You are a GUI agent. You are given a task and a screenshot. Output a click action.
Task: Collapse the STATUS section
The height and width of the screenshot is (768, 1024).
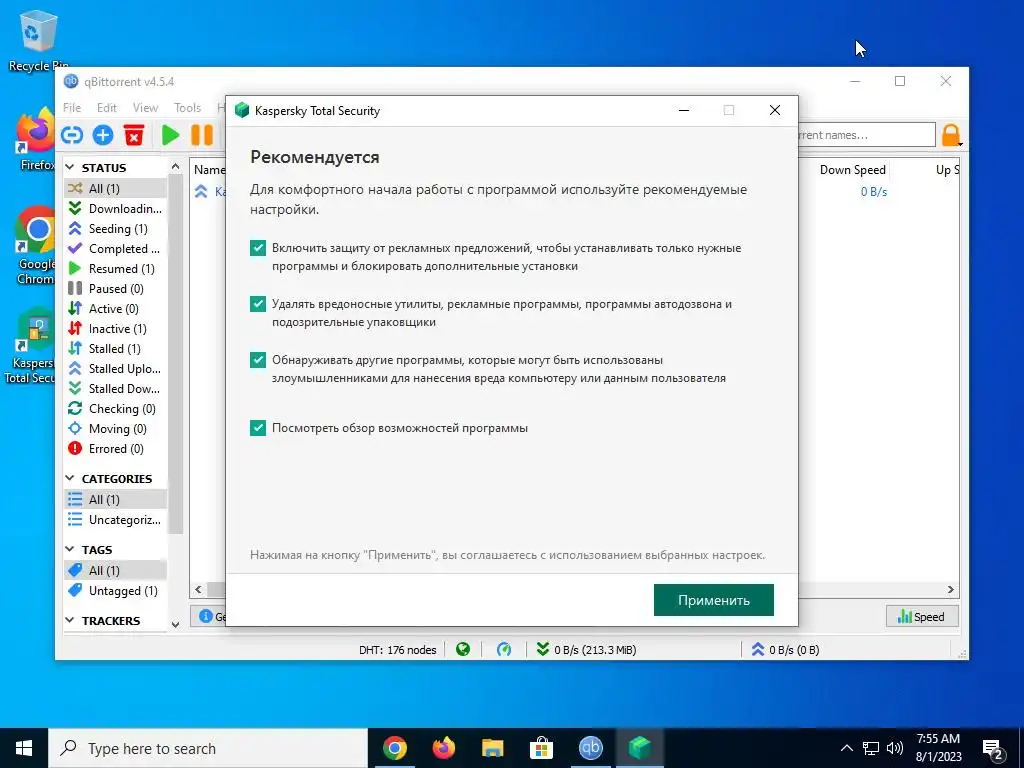pyautogui.click(x=70, y=168)
